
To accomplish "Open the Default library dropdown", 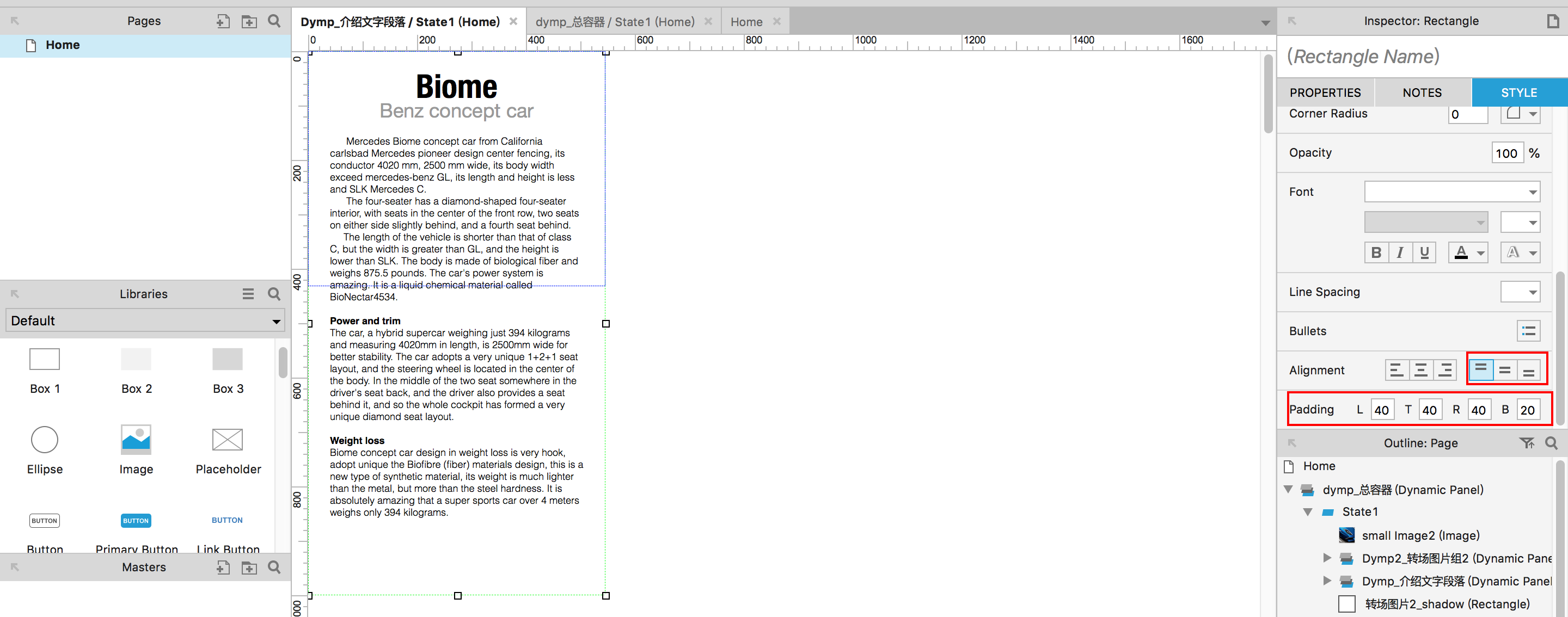I will pyautogui.click(x=145, y=320).
